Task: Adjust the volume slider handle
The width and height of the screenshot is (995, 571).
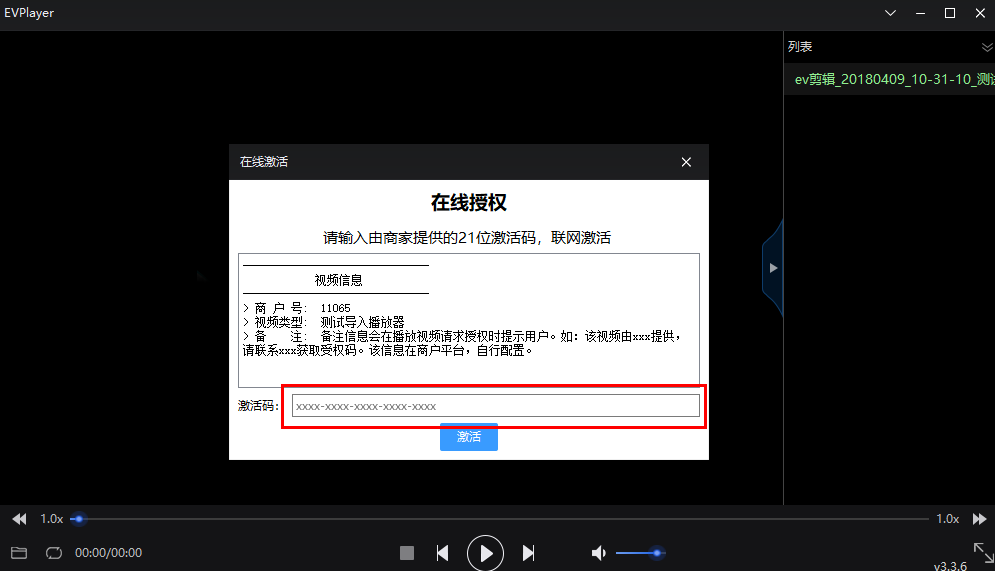Action: pos(656,553)
